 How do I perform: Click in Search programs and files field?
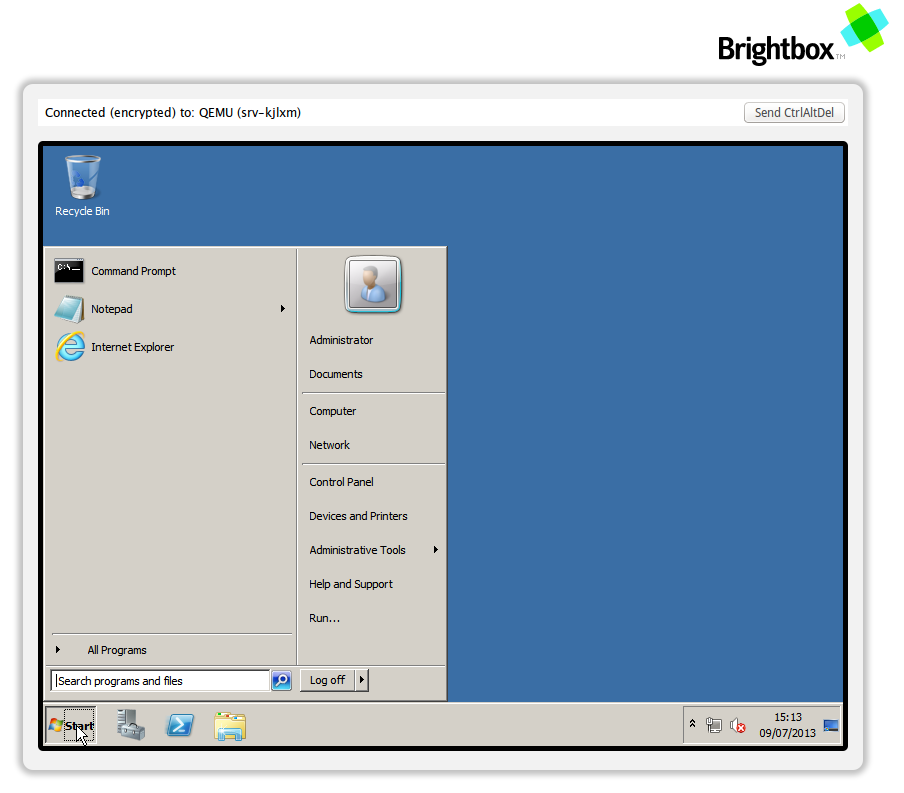160,681
